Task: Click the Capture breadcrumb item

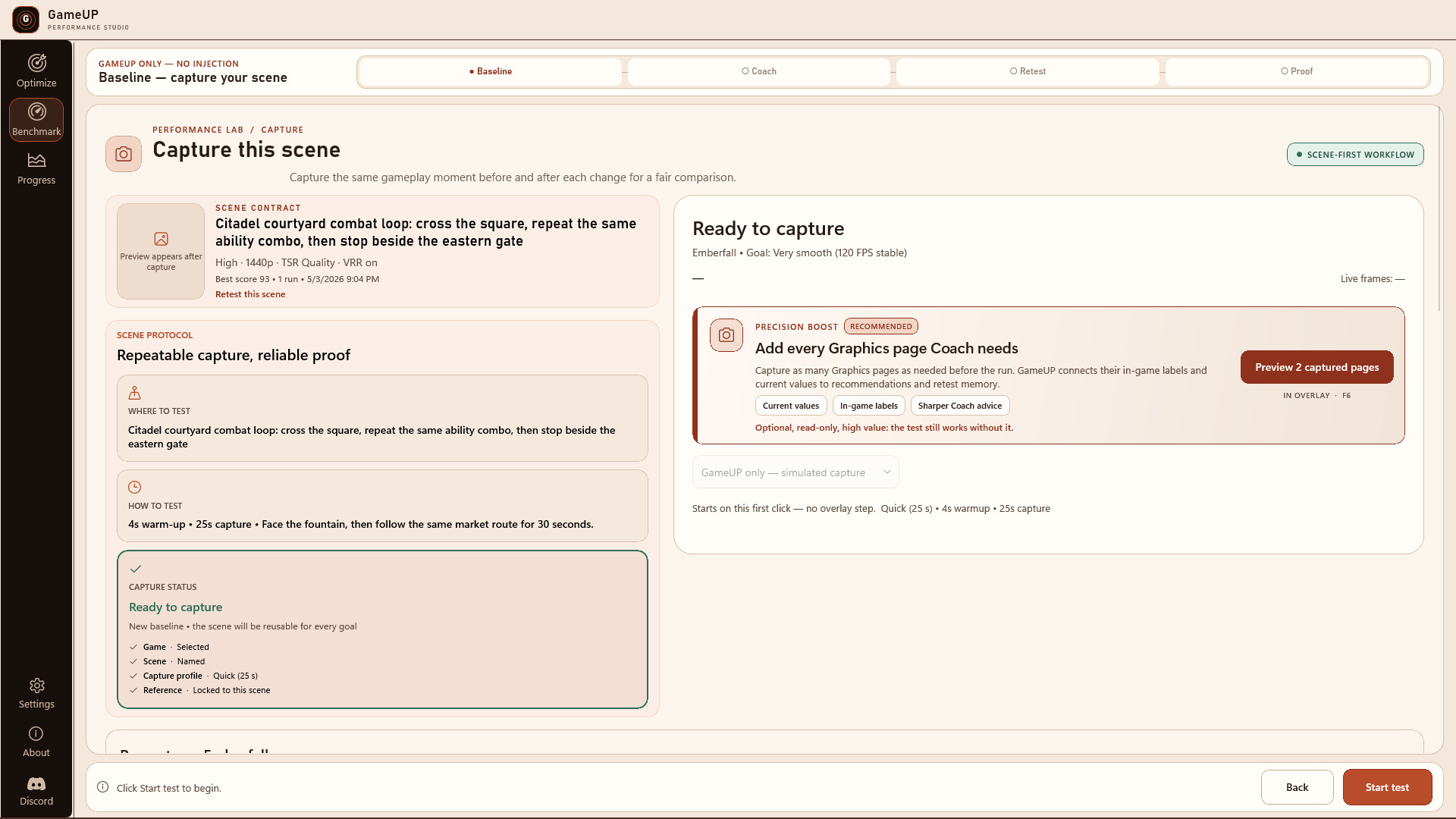Action: pyautogui.click(x=282, y=130)
